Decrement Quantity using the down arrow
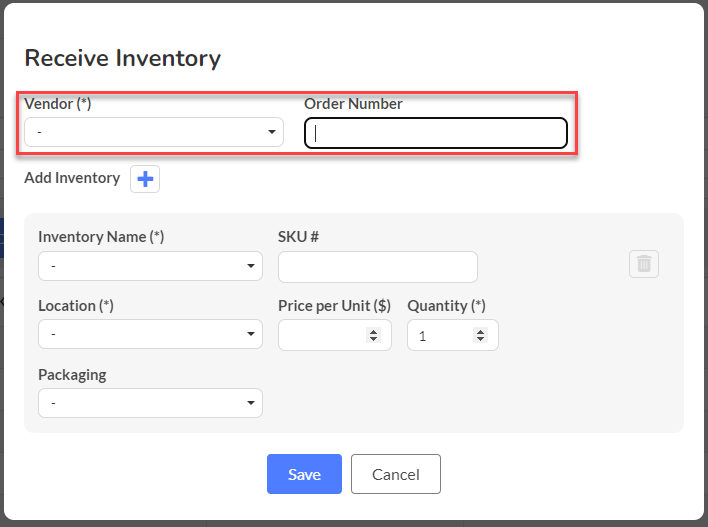The height and width of the screenshot is (527, 708). click(x=480, y=339)
